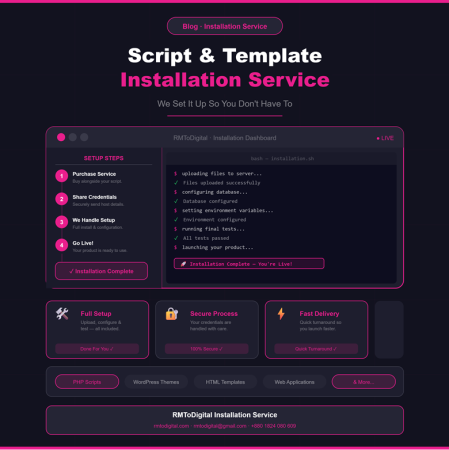449x450 pixels.
Task: Click the SETUP STEPS heading
Action: coord(104,158)
